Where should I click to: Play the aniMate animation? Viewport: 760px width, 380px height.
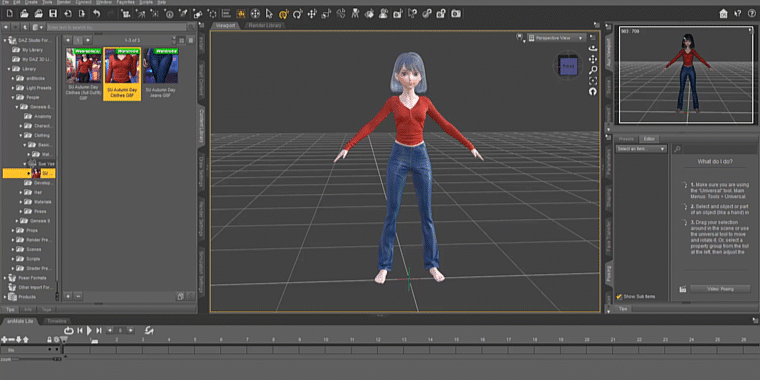[x=89, y=331]
